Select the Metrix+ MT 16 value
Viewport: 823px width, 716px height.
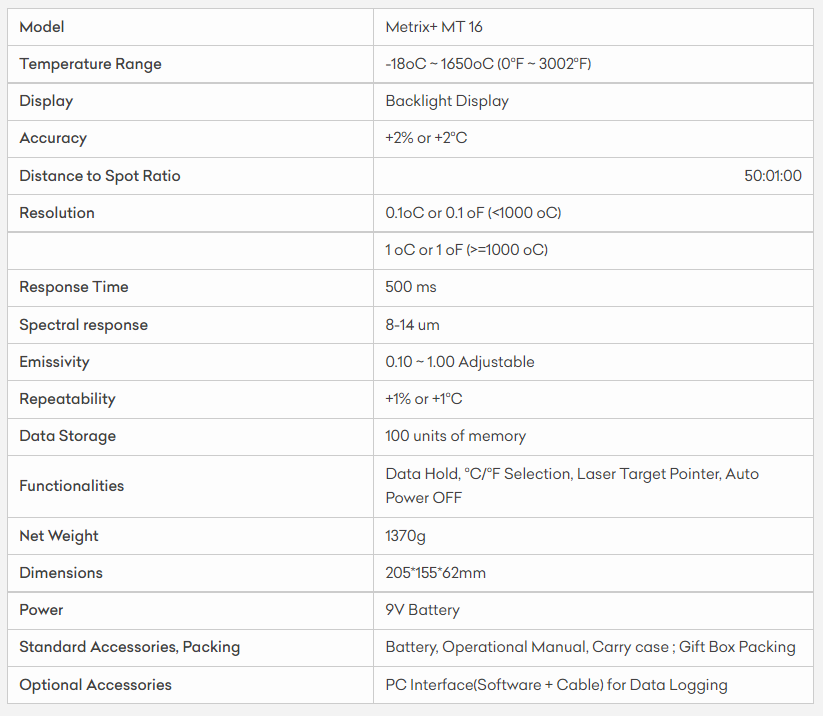tap(434, 27)
